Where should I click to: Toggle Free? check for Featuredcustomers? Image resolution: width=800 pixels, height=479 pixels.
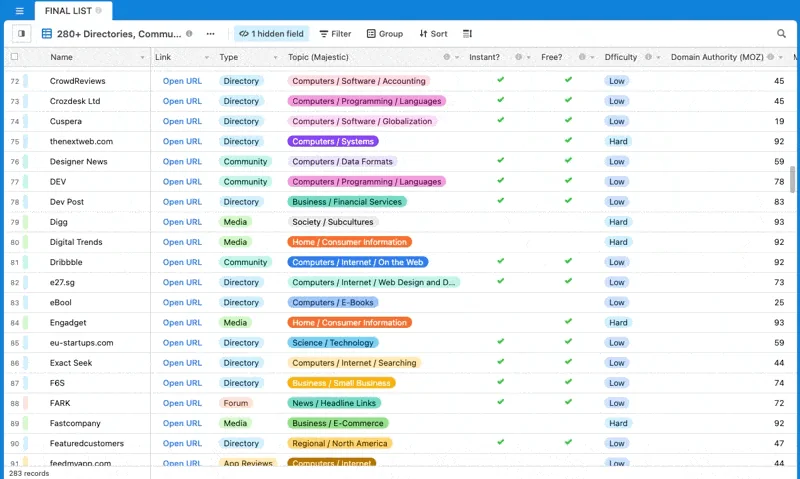[568, 442]
